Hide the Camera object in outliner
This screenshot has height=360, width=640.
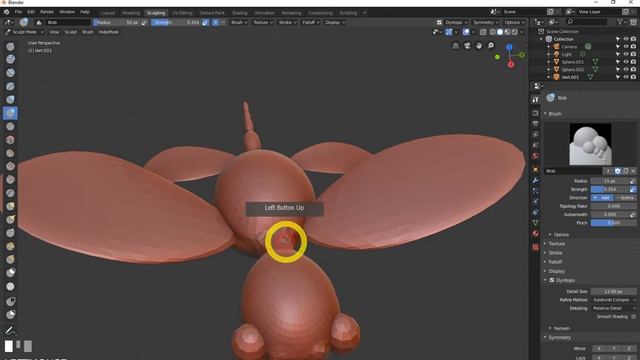click(626, 47)
